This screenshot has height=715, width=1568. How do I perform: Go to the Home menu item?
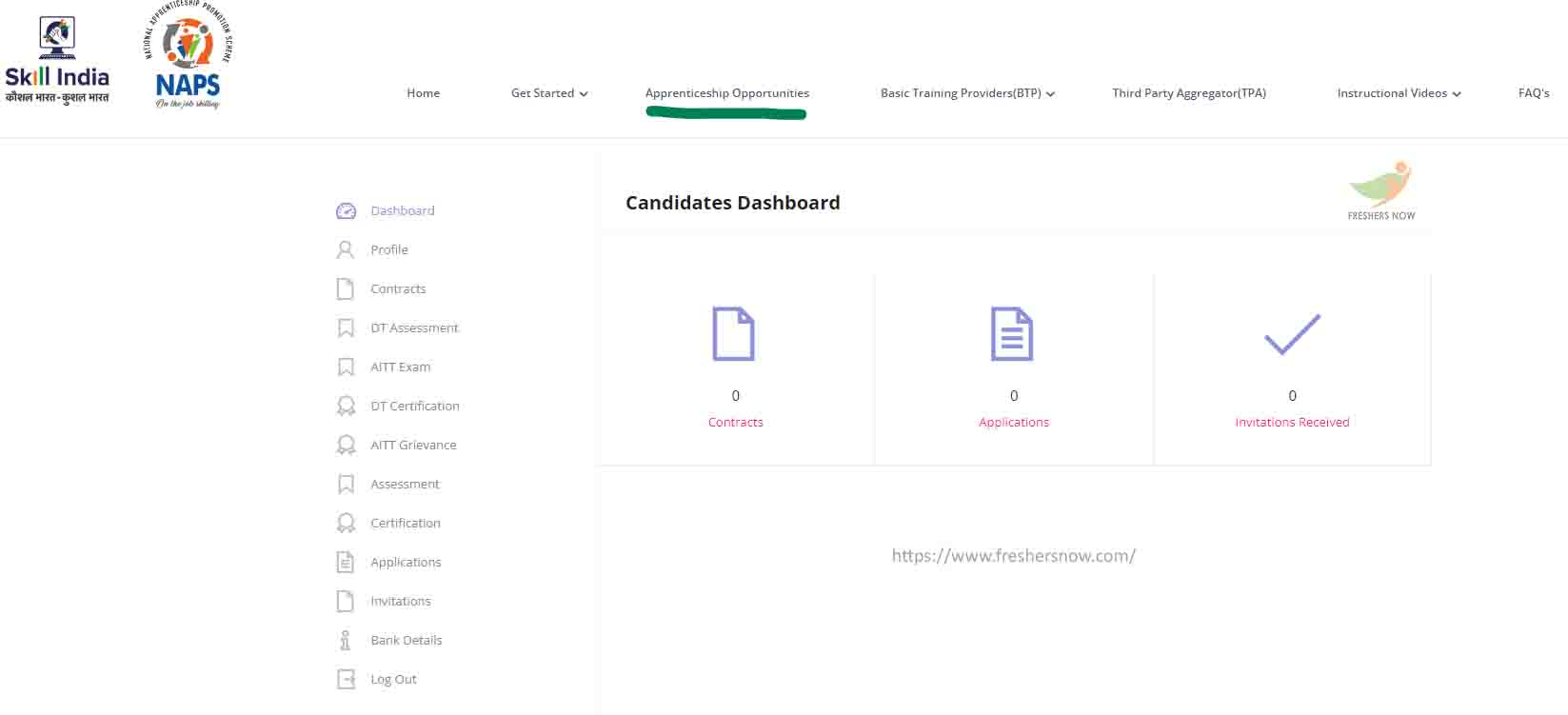424,93
